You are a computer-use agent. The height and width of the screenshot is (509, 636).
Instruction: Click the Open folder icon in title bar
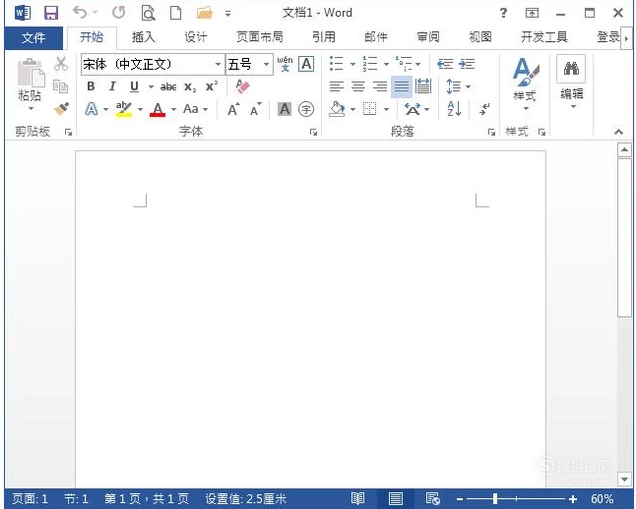(205, 13)
